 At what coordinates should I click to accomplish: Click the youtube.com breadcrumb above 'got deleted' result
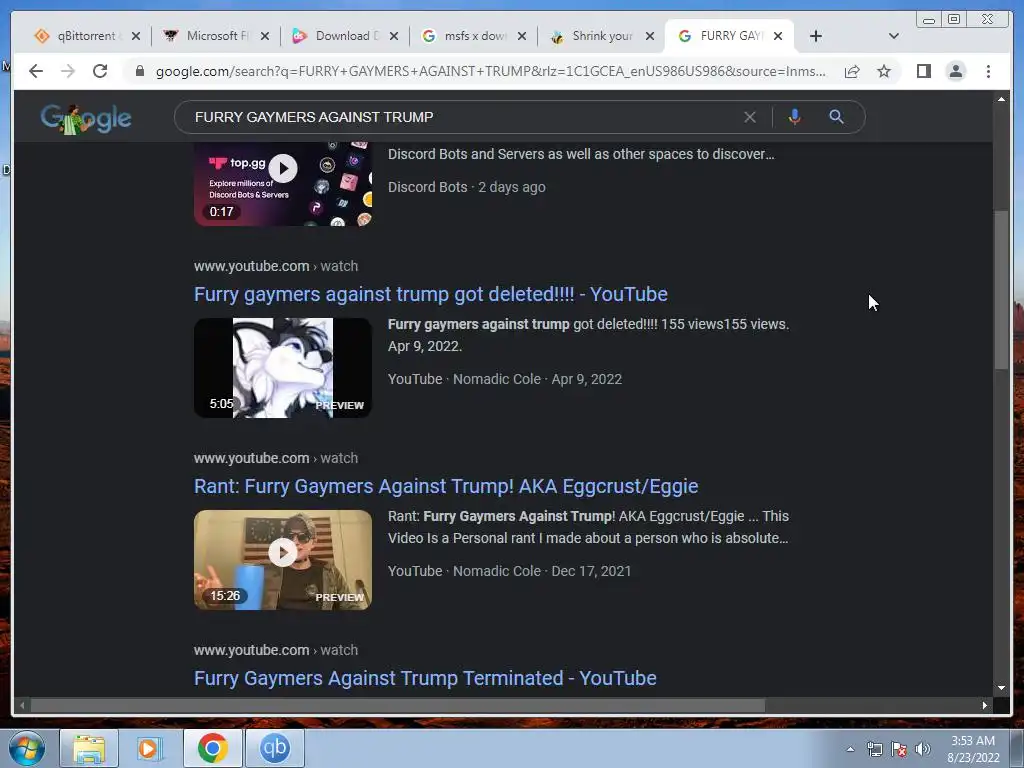pos(276,266)
